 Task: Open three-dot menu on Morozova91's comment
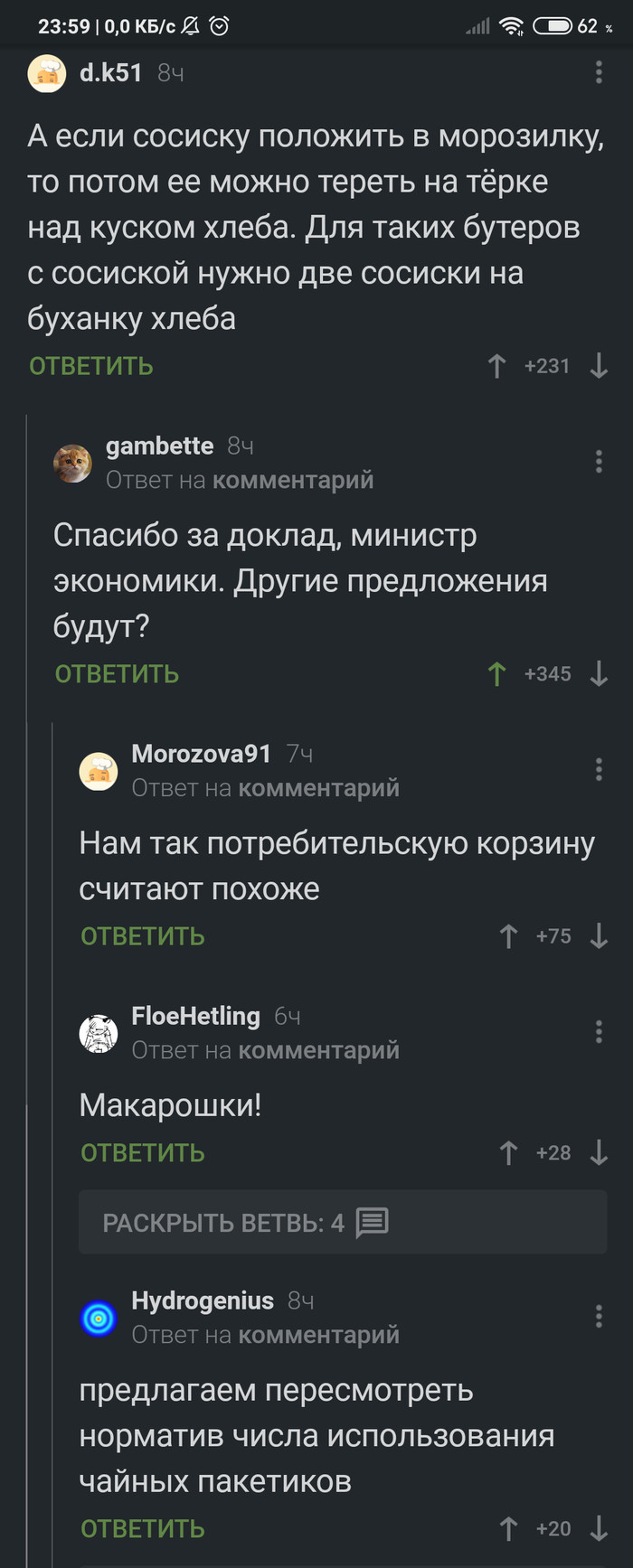[x=599, y=769]
